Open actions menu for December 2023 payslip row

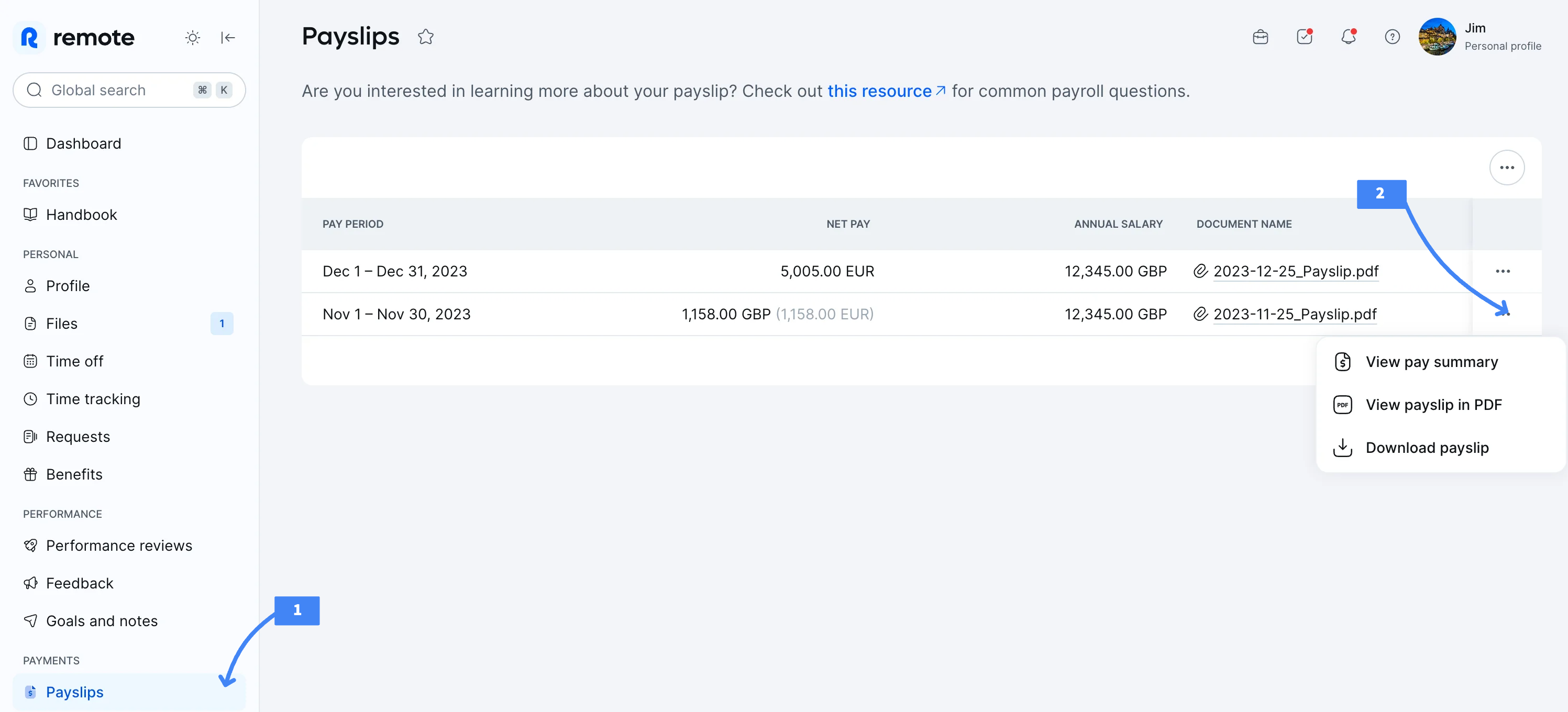point(1502,271)
